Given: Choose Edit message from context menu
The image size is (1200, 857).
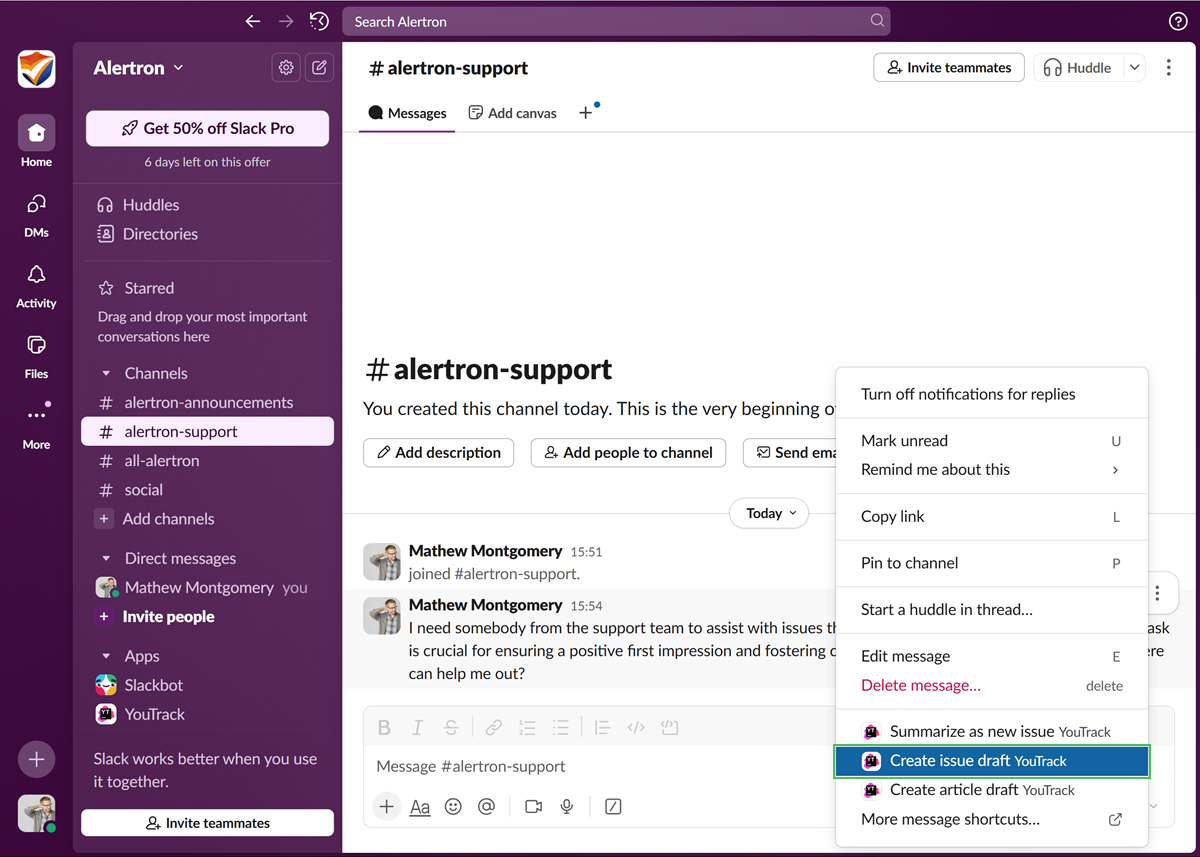Looking at the screenshot, I should (x=991, y=656).
